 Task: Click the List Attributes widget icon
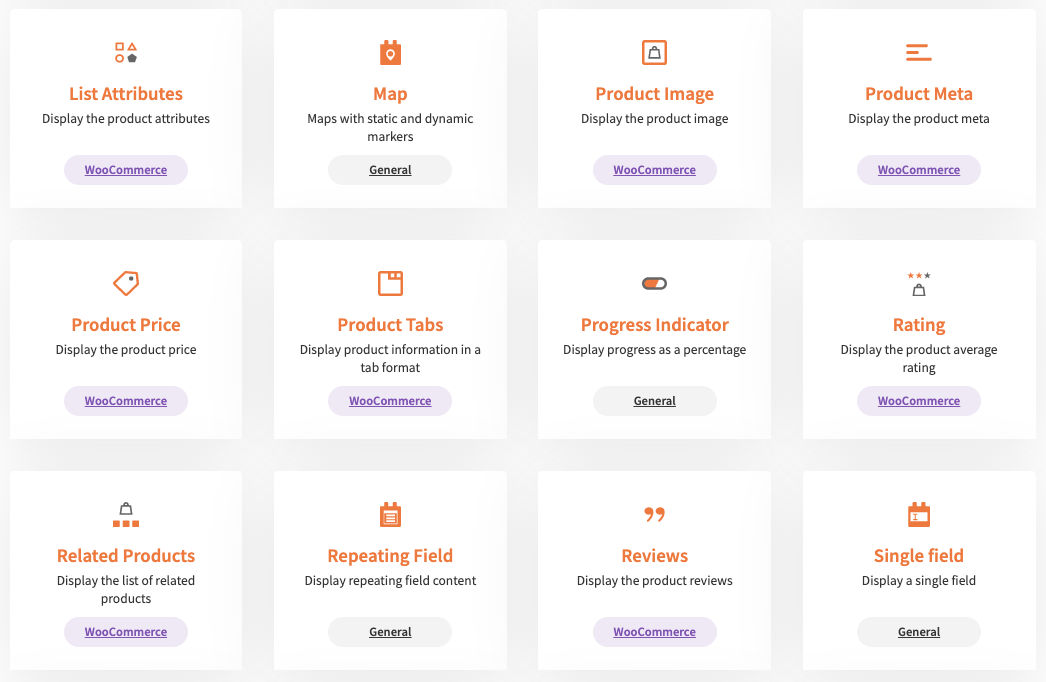[x=125, y=52]
